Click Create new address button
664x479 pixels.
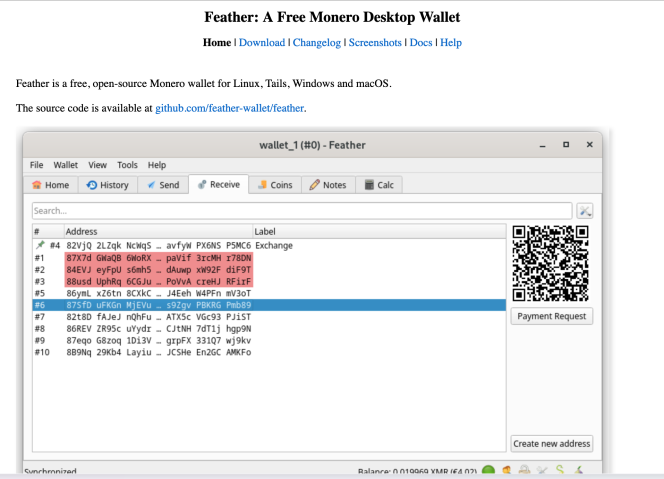tap(551, 443)
